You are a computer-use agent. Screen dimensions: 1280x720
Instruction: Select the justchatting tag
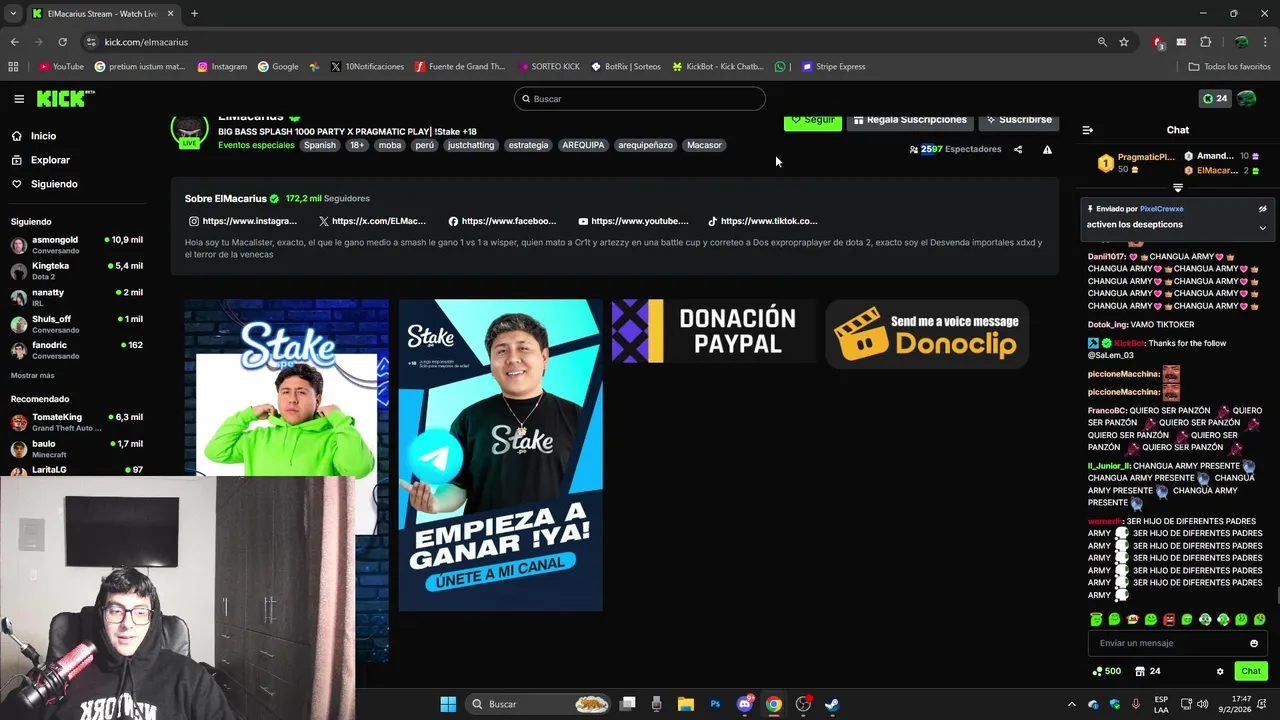471,145
